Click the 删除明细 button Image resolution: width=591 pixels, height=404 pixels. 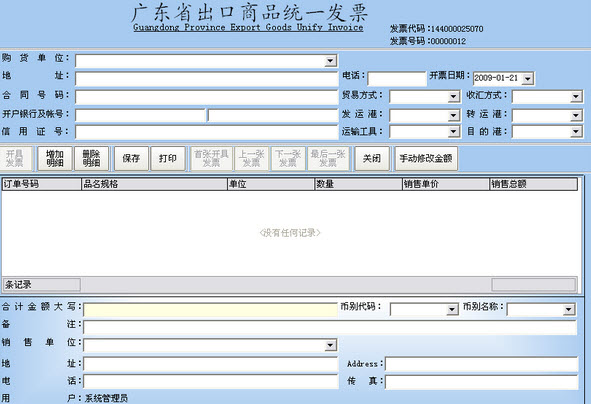tap(91, 159)
